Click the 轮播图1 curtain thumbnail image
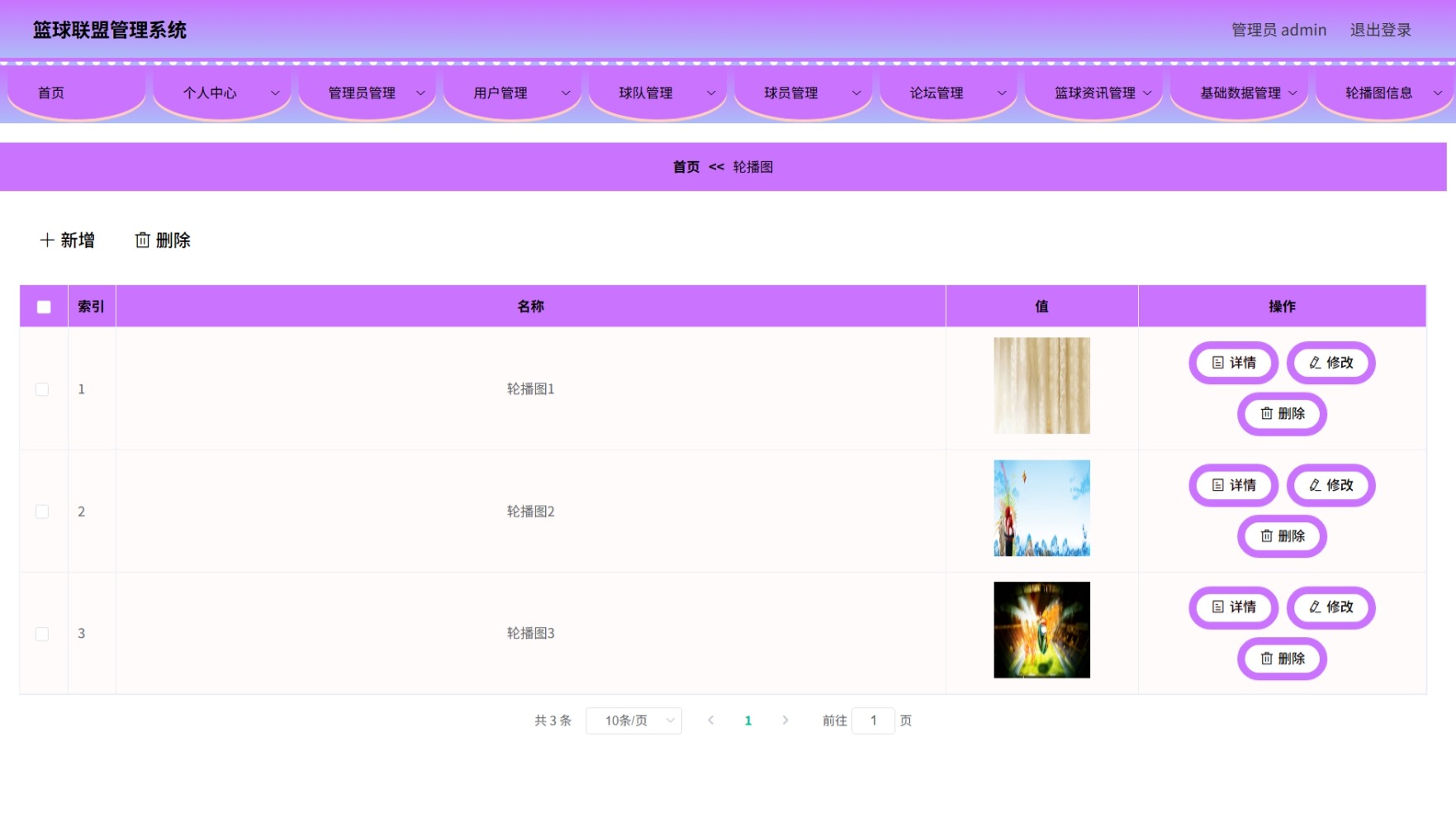The width and height of the screenshot is (1456, 828). pos(1042,386)
